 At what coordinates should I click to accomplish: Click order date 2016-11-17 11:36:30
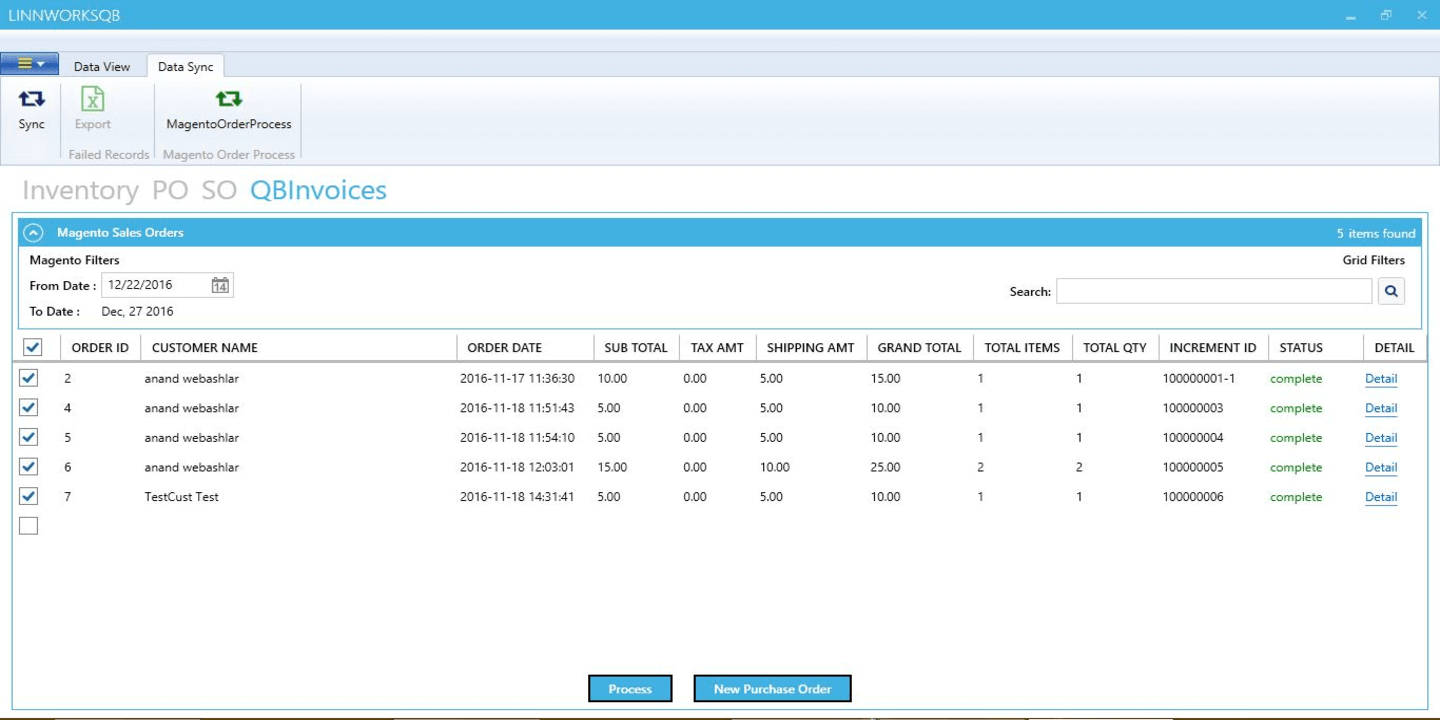517,379
